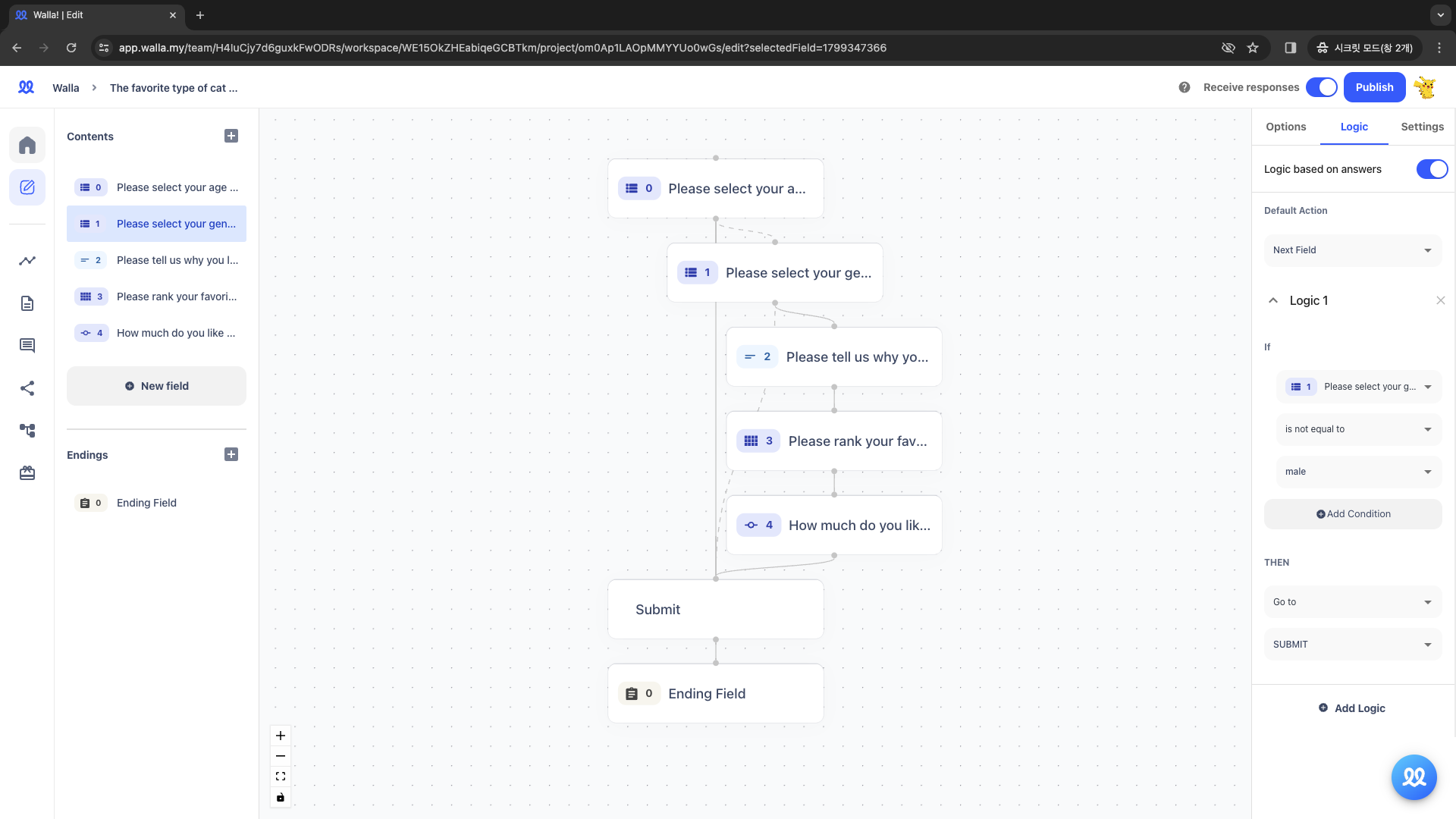Open the Home panel in the sidebar
1456x819 pixels.
click(x=27, y=144)
